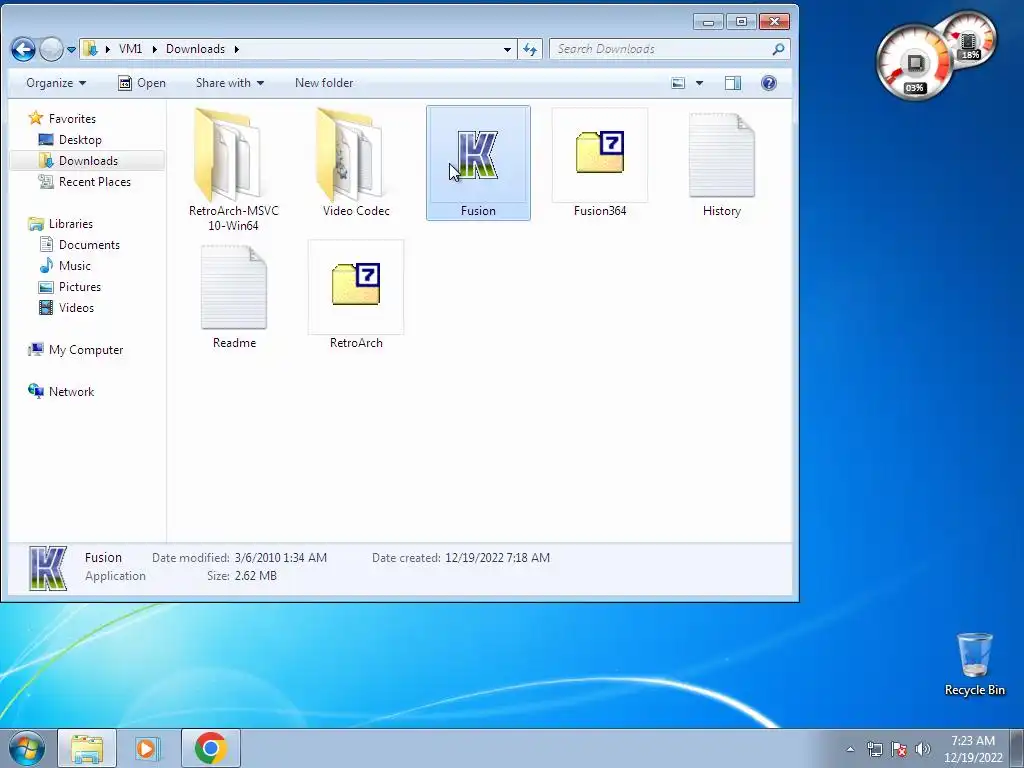
Task: Click the Refresh button beside address bar
Action: [x=530, y=49]
